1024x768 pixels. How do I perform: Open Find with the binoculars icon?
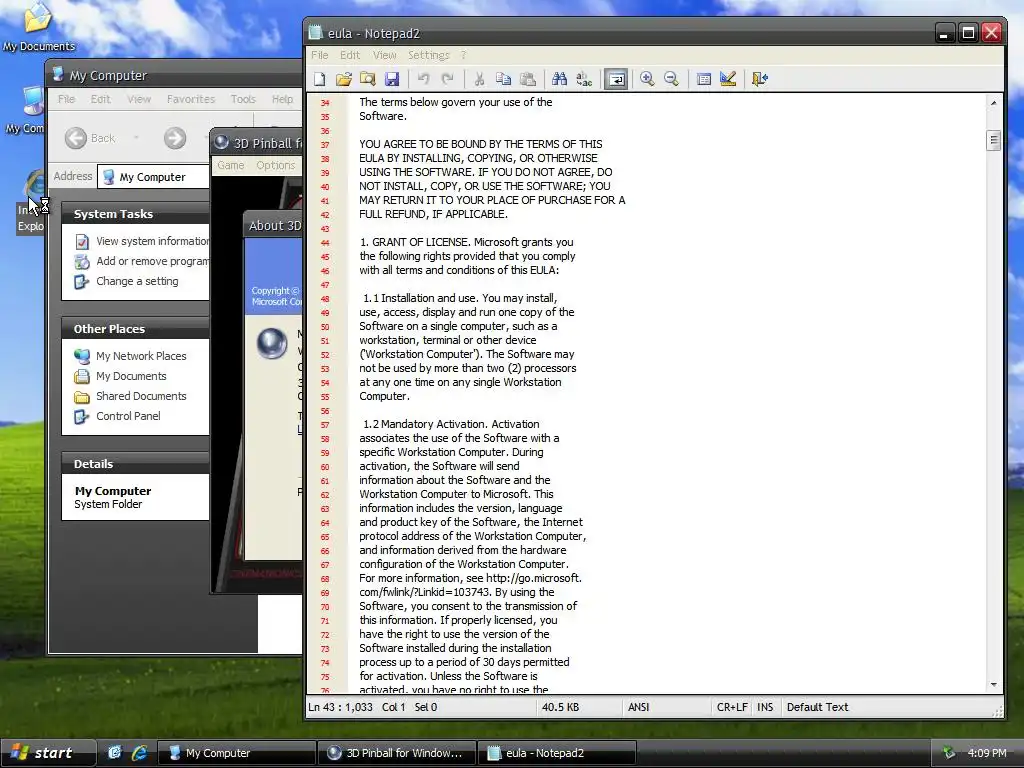[x=559, y=79]
